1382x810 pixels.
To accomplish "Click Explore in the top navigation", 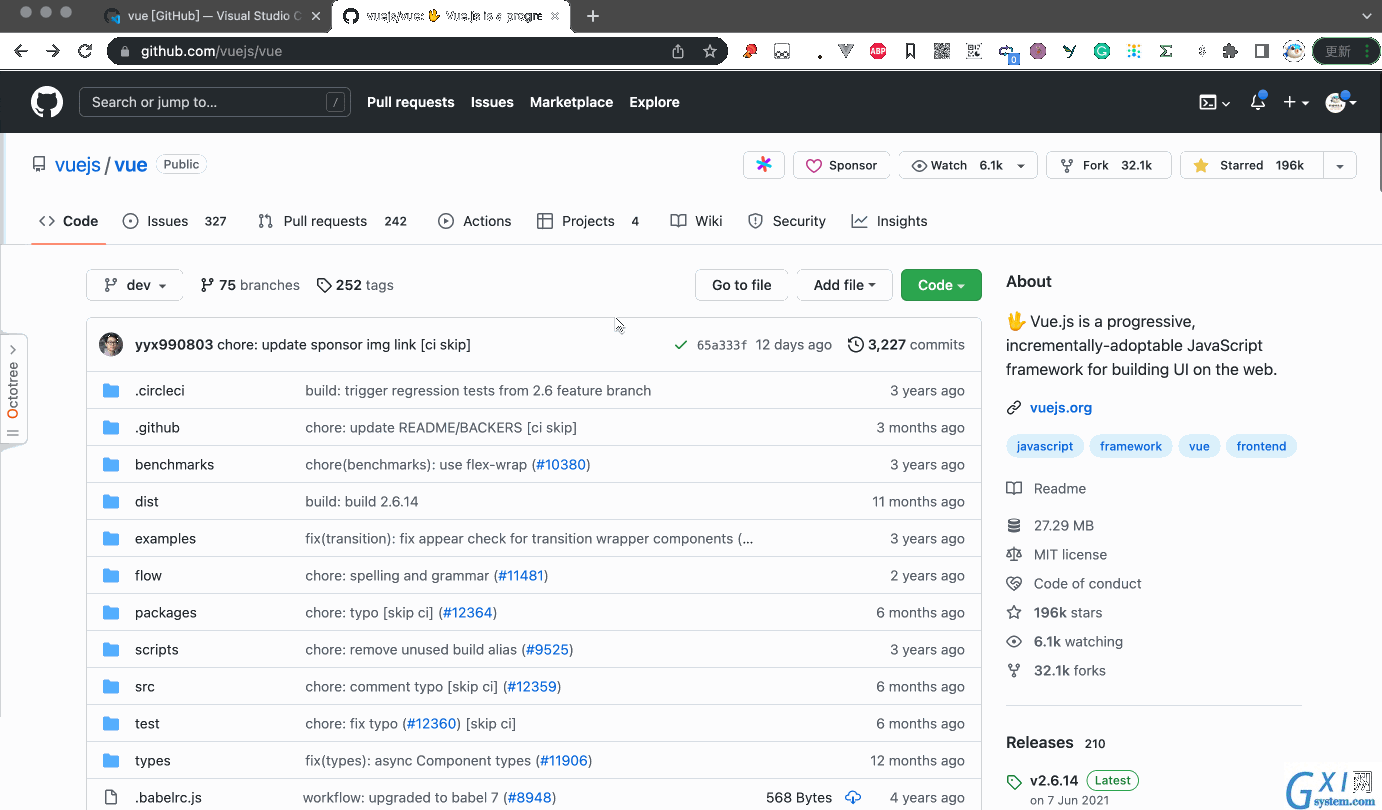I will [x=654, y=102].
